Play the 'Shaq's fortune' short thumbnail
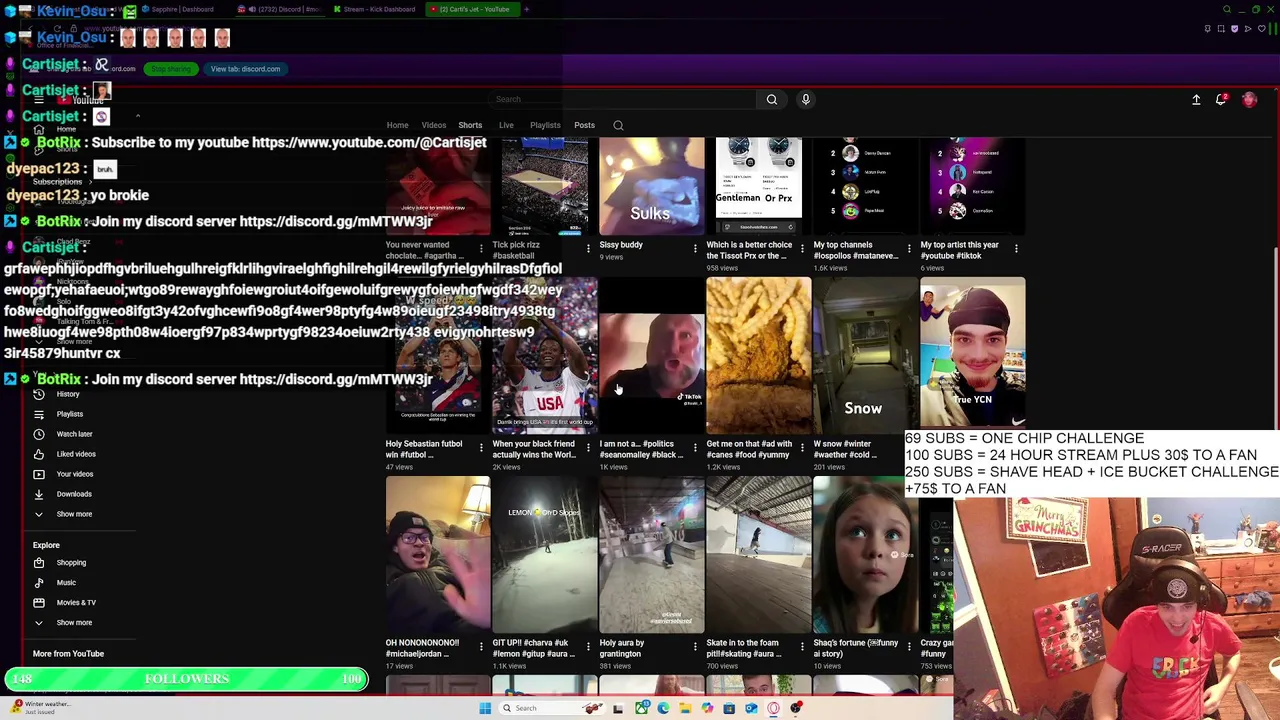This screenshot has width=1280, height=720. coord(865,555)
